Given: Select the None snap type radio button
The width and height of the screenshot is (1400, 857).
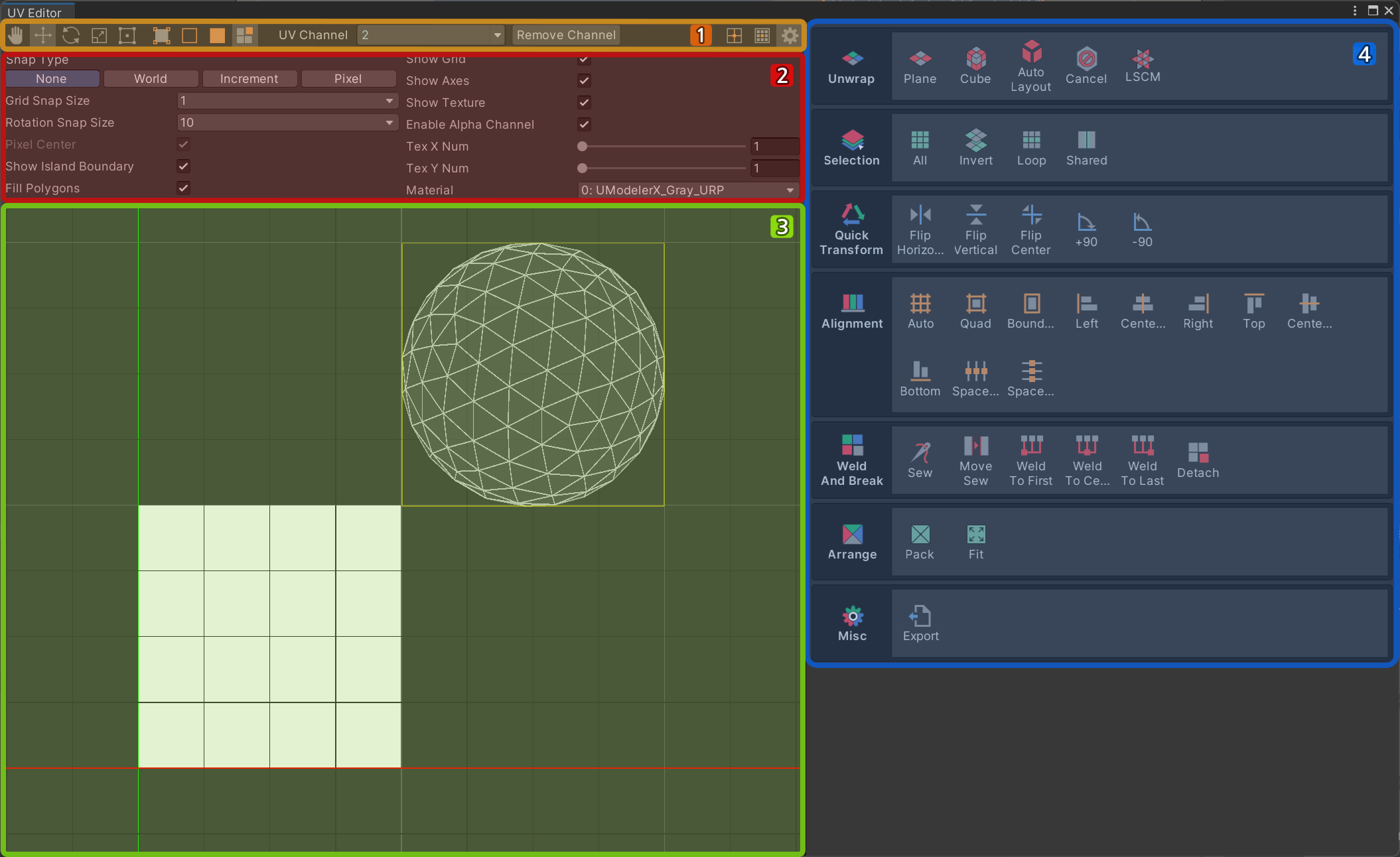Looking at the screenshot, I should 51,78.
